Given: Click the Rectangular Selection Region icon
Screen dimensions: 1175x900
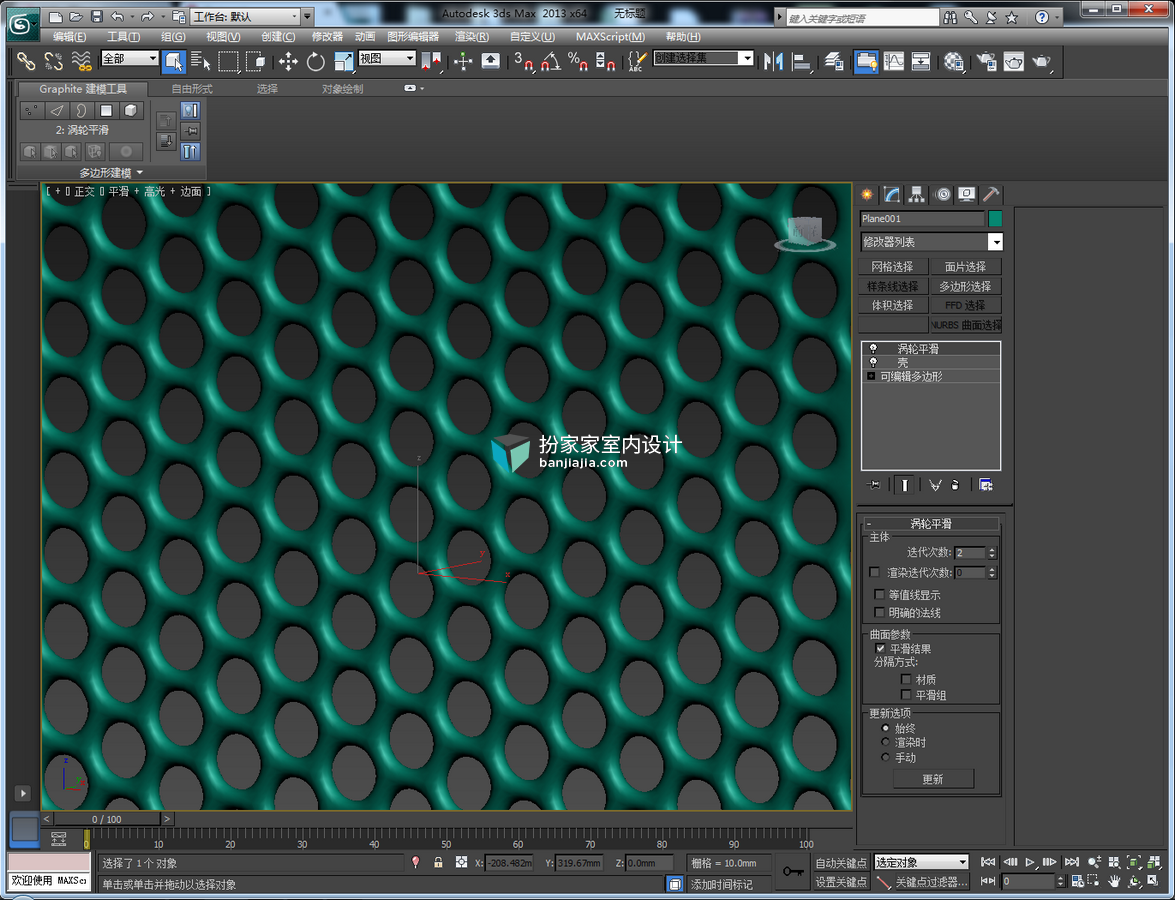Looking at the screenshot, I should point(228,61).
